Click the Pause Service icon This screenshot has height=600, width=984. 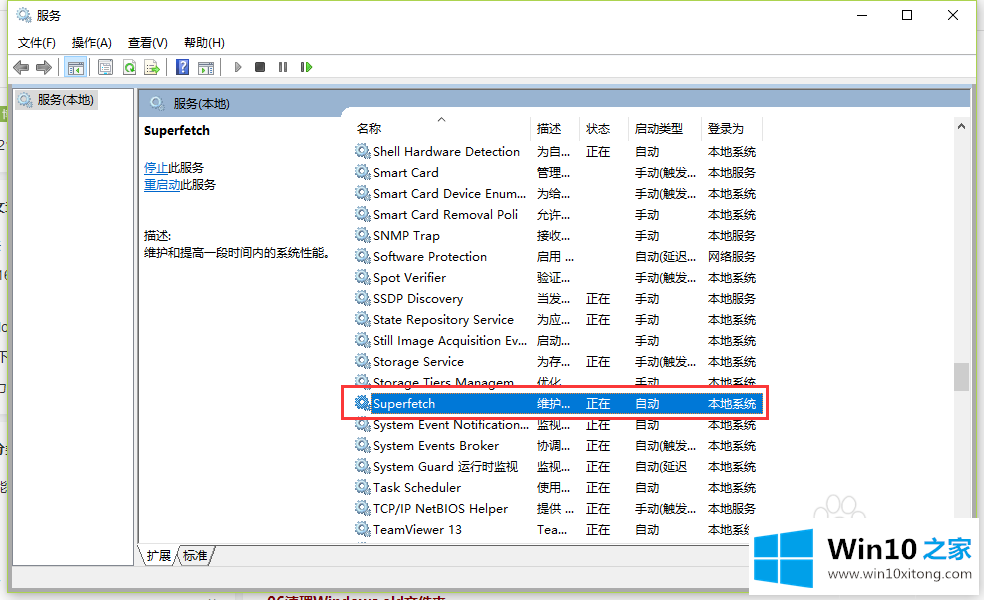[x=283, y=67]
